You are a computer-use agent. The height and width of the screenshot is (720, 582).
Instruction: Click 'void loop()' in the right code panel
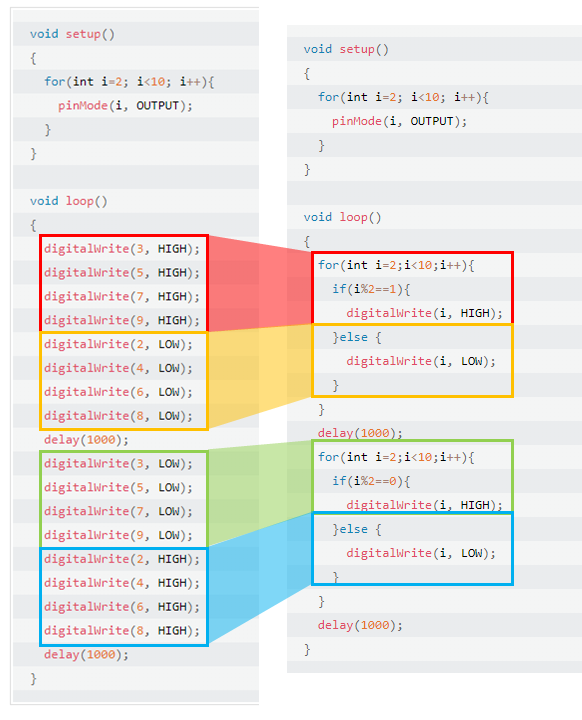pyautogui.click(x=342, y=217)
